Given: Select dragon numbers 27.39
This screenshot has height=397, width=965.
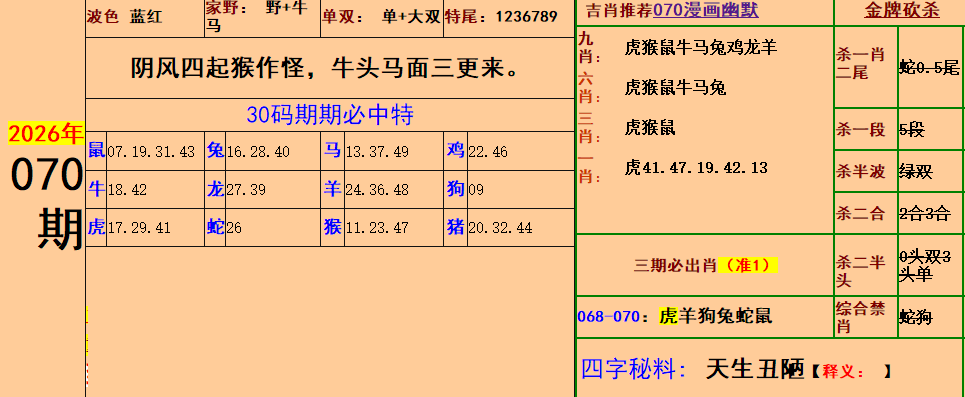Looking at the screenshot, I should click(246, 190).
